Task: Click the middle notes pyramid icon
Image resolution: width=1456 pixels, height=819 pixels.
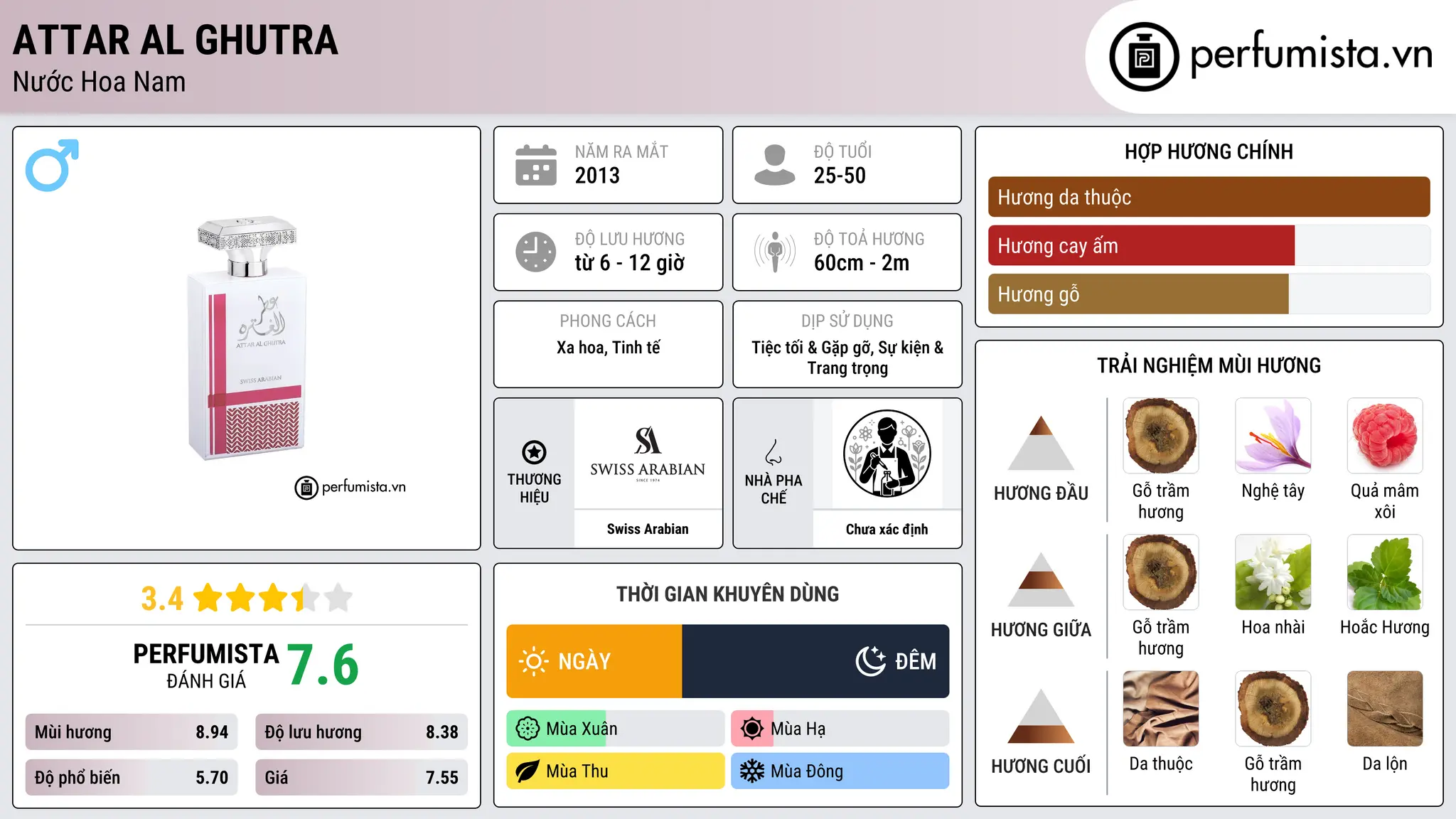Action: (1042, 579)
